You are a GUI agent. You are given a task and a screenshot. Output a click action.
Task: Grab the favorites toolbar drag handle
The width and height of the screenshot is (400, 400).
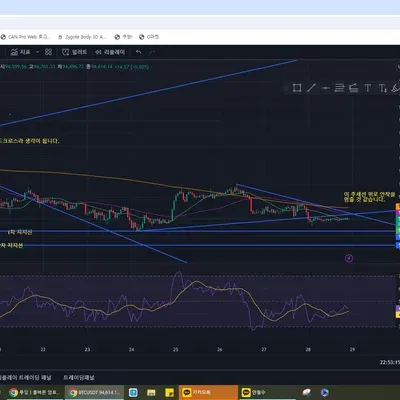click(286, 88)
